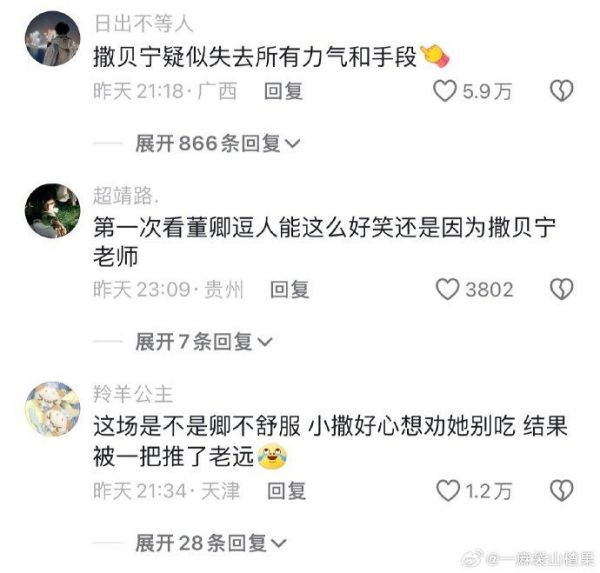Open 羚羊公主's profile avatar
Screen dimensions: 600x573
52,409
